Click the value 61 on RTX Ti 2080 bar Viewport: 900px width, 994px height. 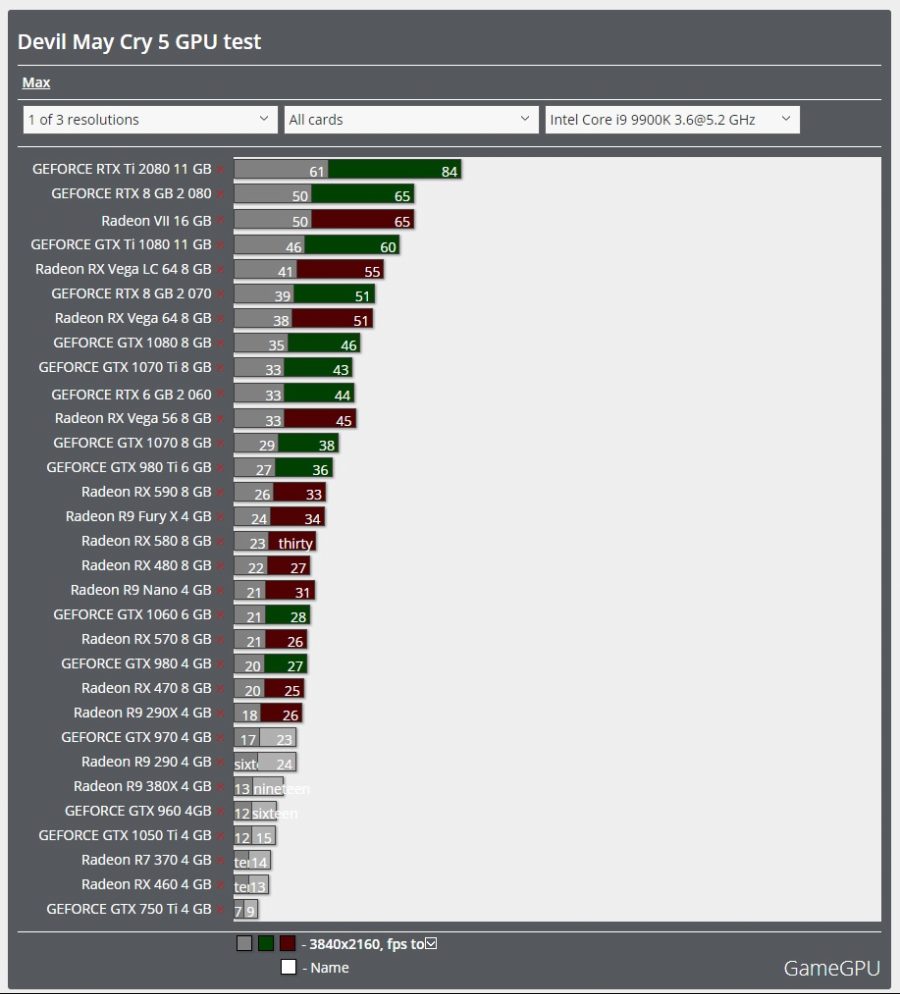click(x=317, y=171)
